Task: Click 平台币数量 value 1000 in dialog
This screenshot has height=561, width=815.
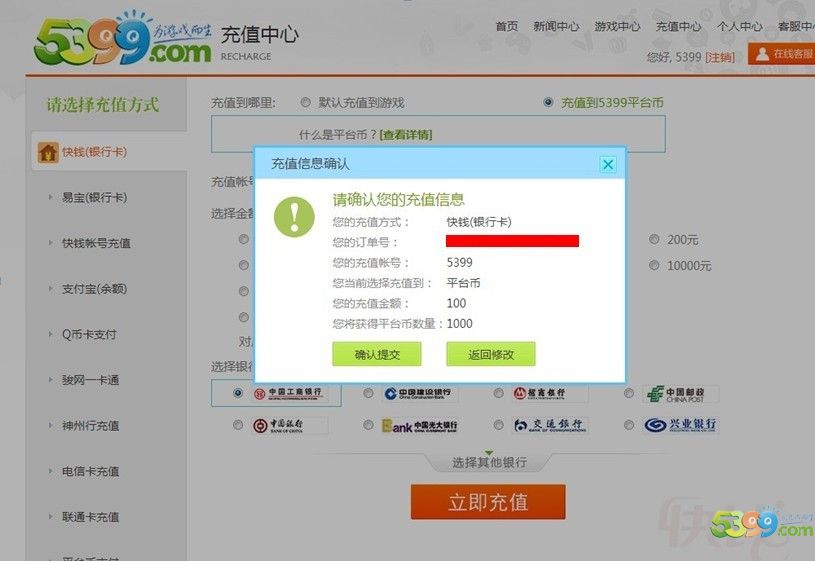Action: (x=459, y=324)
